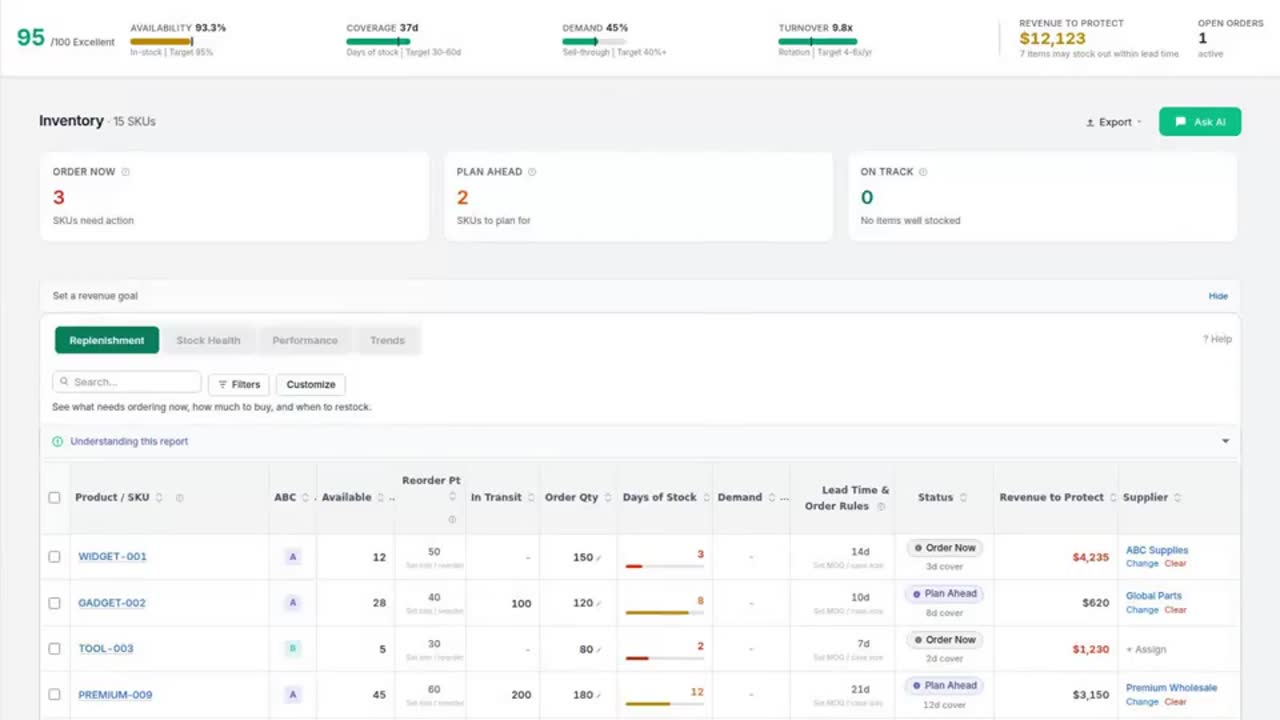Viewport: 1280px width, 720px height.
Task: Open the WIDGET-001 product link
Action: (112, 557)
